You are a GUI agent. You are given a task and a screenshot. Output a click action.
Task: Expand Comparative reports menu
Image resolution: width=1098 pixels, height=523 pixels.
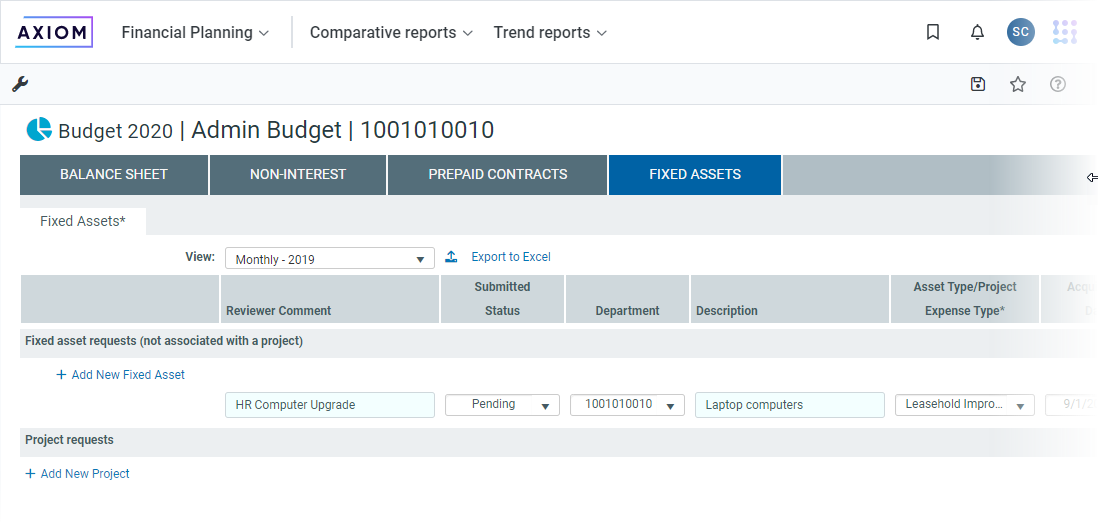(x=391, y=33)
